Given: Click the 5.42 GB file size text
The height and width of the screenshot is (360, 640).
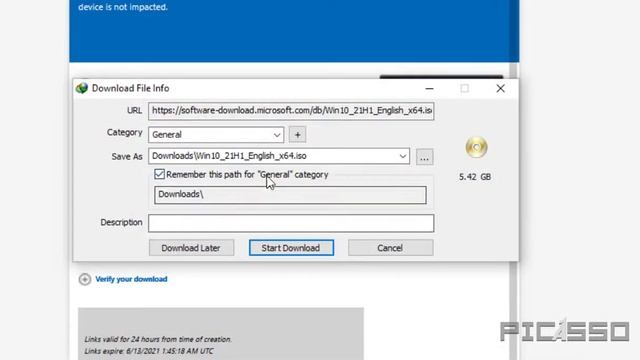Looking at the screenshot, I should 475,177.
